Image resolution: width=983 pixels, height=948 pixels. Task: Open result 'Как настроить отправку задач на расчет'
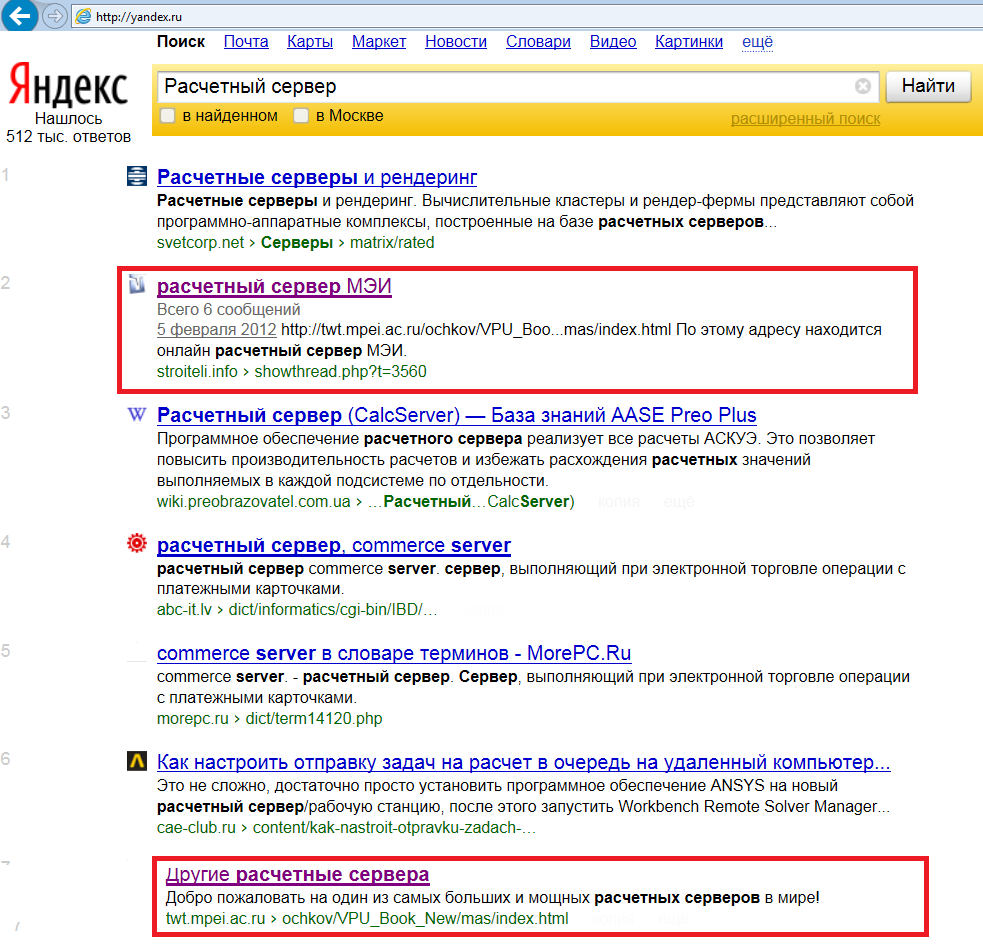click(523, 762)
